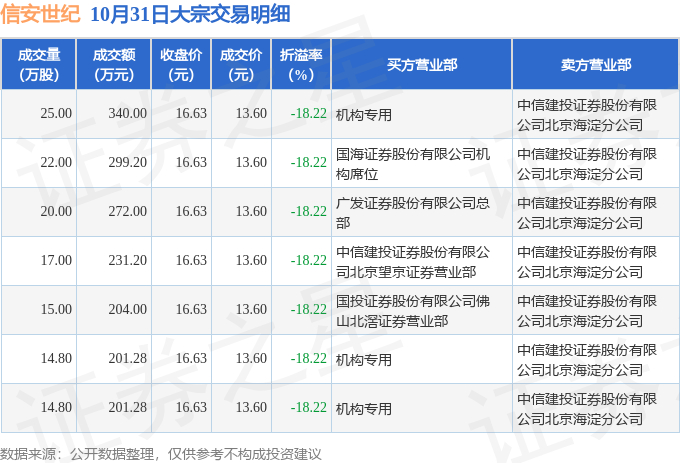Select the 卖方营业部 column header

tap(596, 65)
